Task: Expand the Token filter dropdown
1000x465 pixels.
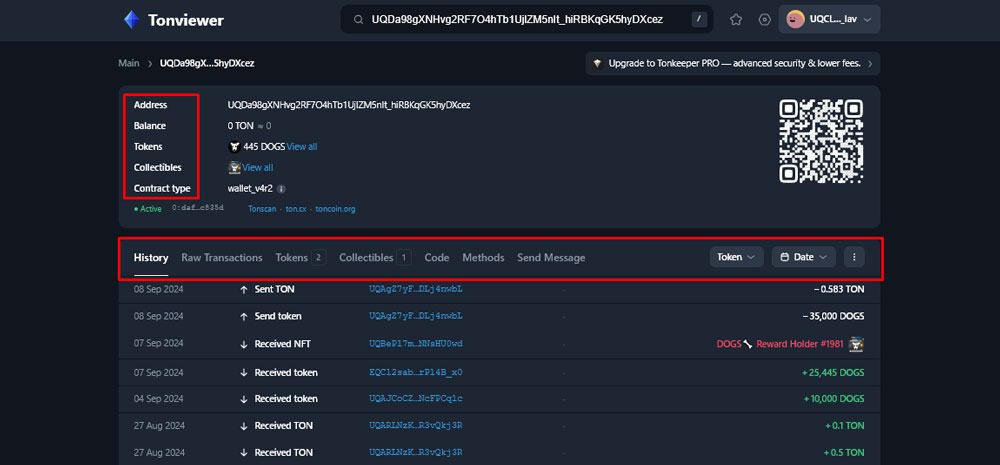Action: (x=736, y=257)
